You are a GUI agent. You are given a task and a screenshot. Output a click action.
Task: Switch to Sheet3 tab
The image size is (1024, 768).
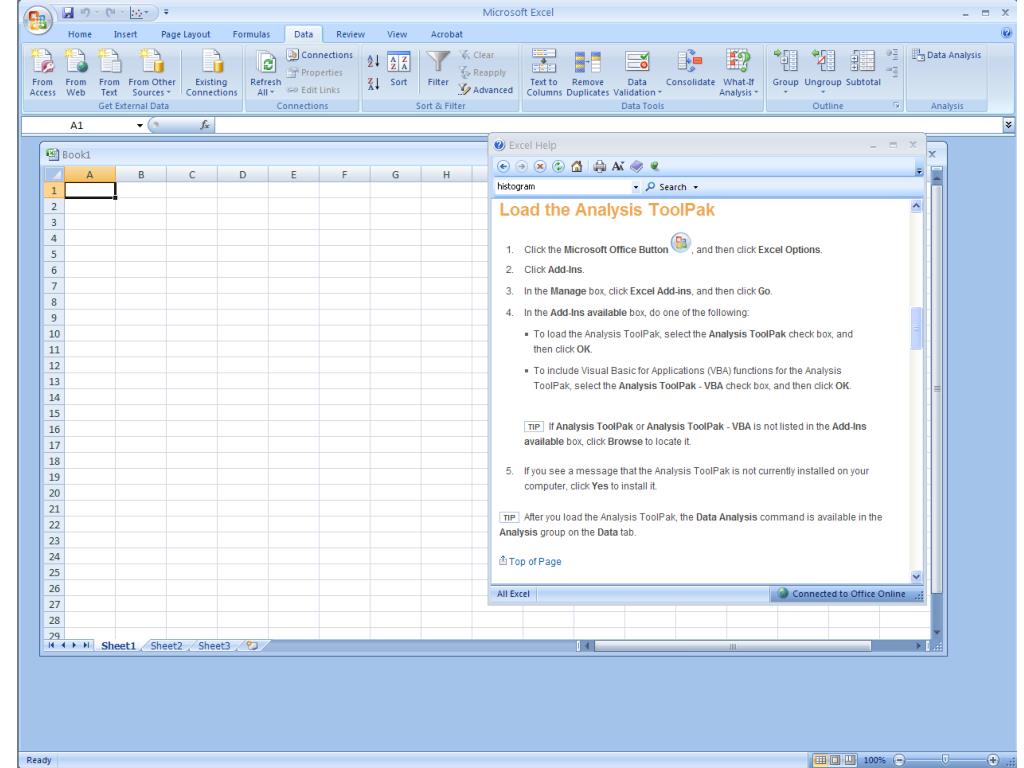pyautogui.click(x=214, y=646)
